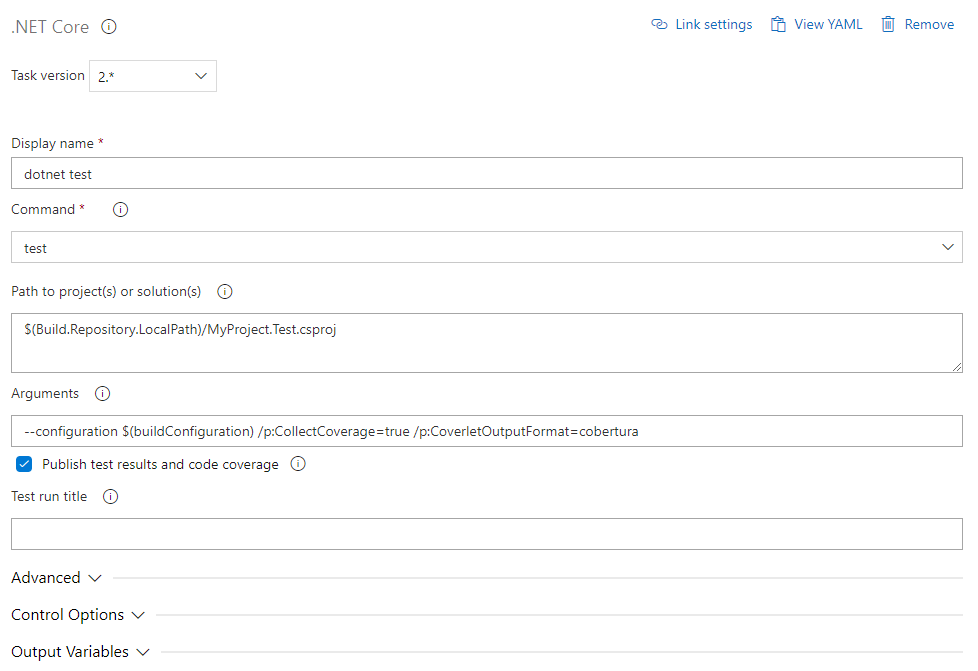Click the Publish test results and code coverage label

pyautogui.click(x=160, y=465)
